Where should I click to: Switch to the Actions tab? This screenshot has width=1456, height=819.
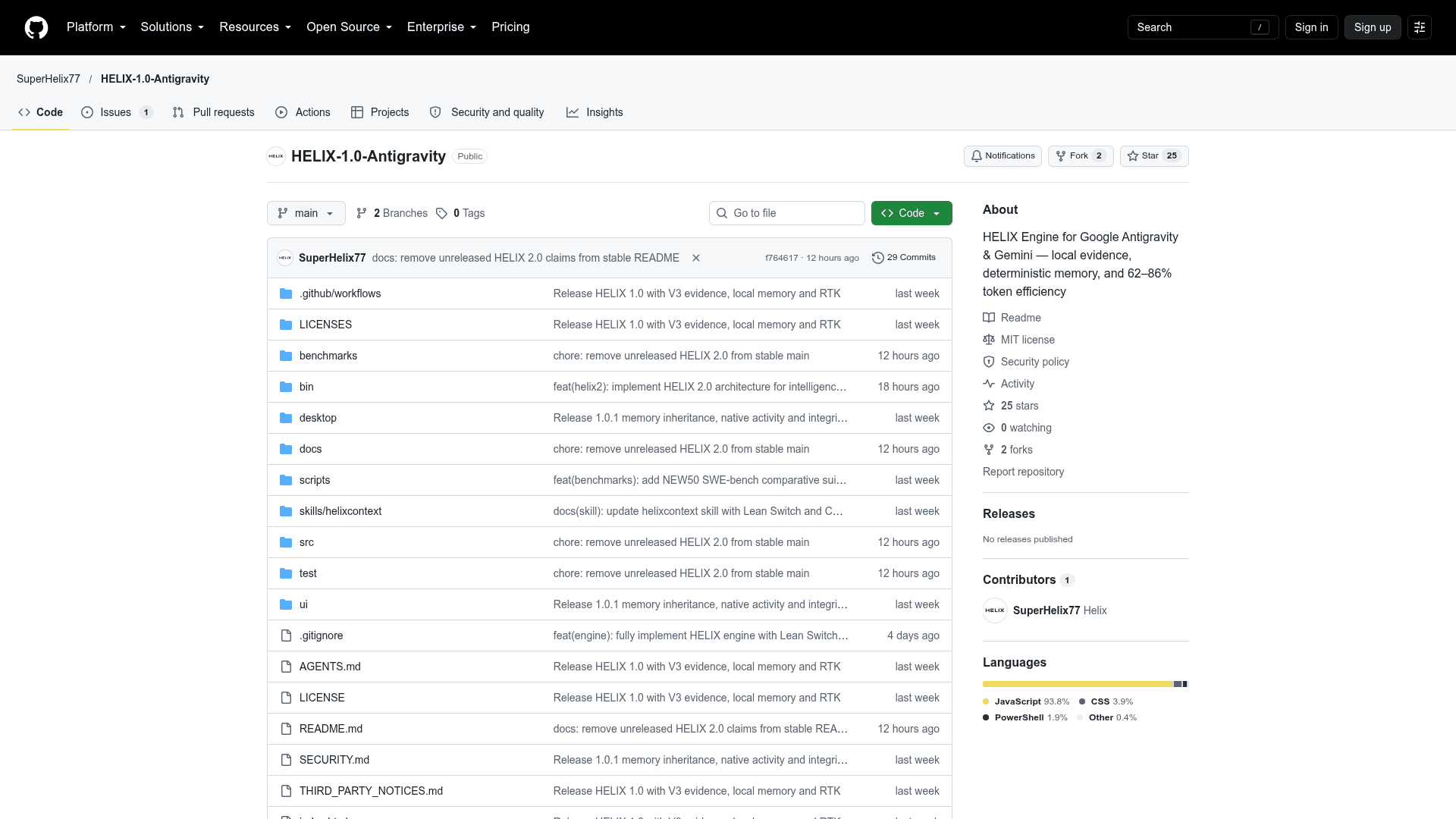click(303, 112)
